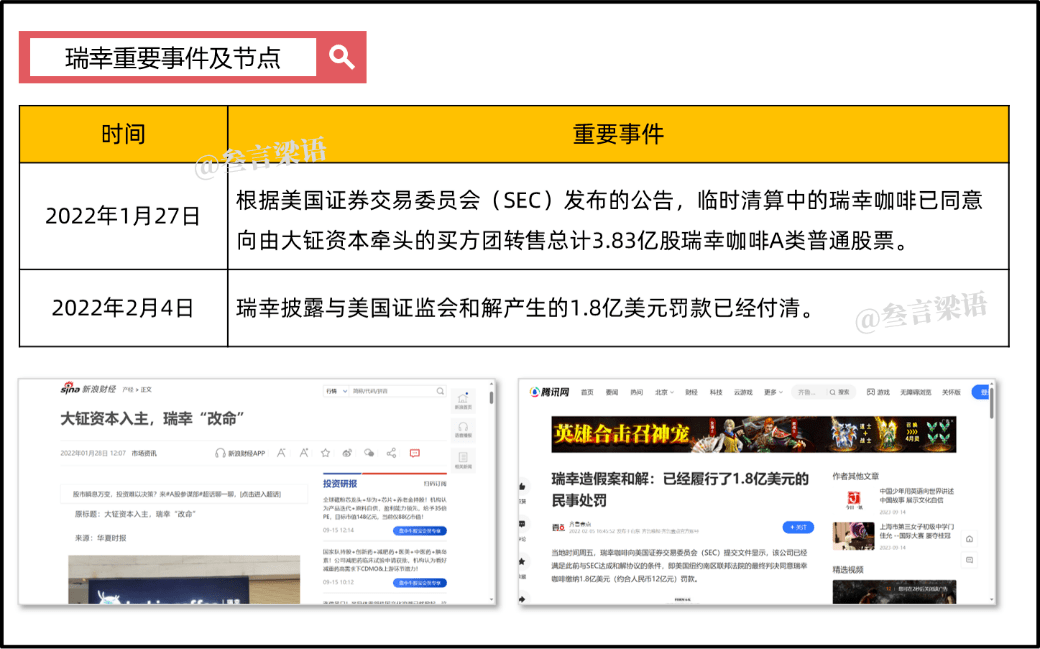Click the 语音播报 headphone icon in Sina sidebar
Viewport: 1040px width, 649px height.
pyautogui.click(x=463, y=429)
